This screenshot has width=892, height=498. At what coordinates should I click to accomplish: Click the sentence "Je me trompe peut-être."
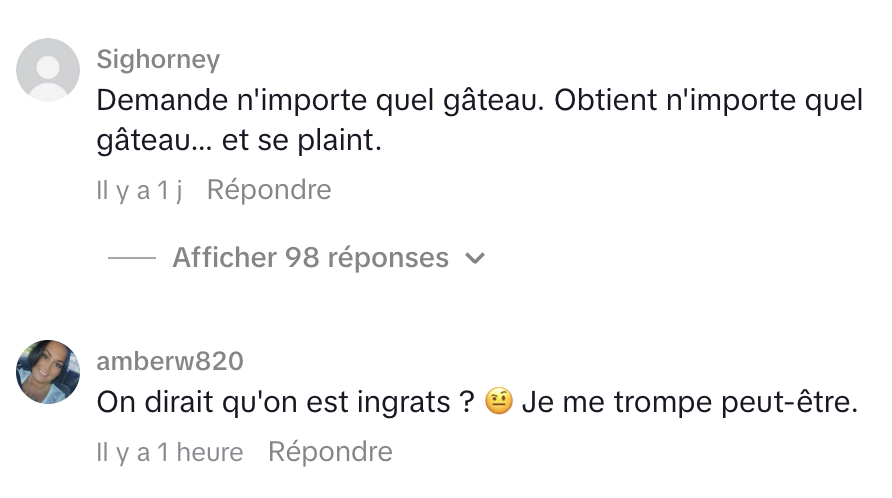[x=690, y=403]
